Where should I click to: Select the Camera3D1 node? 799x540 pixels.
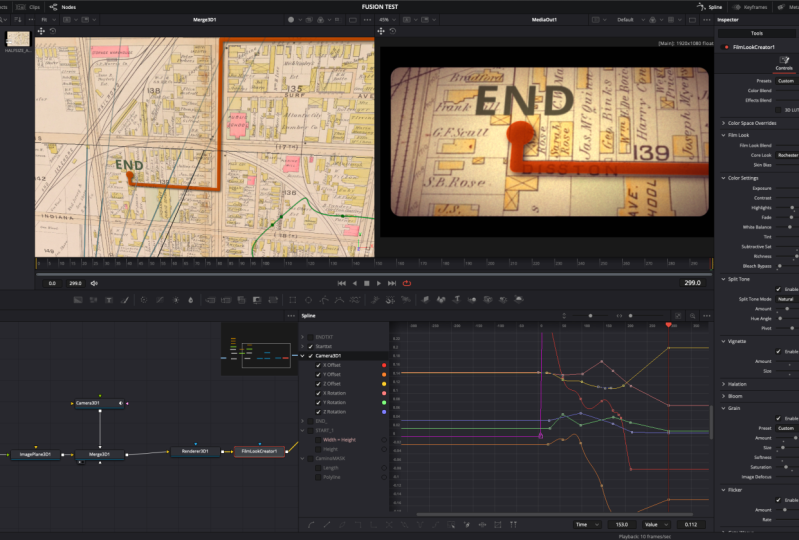point(100,403)
